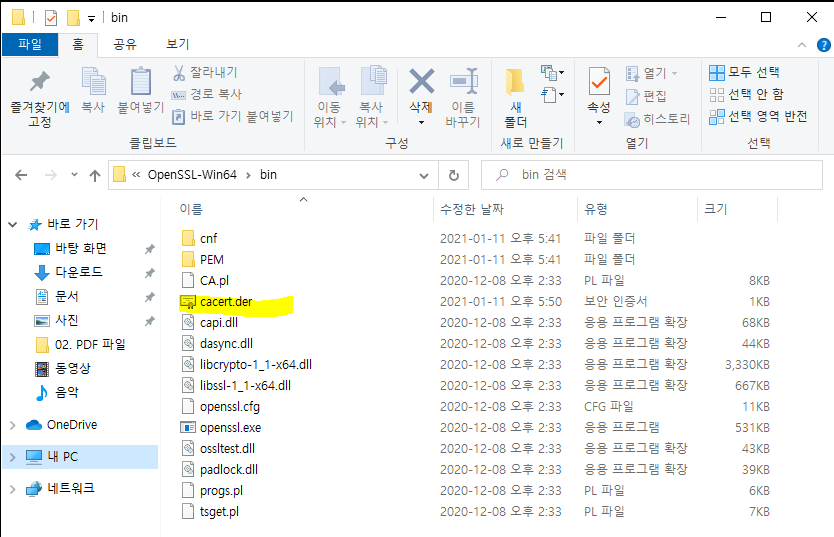Sort by 크기 (Size) column header
Viewport: 834px width, 537px height.
(x=715, y=209)
